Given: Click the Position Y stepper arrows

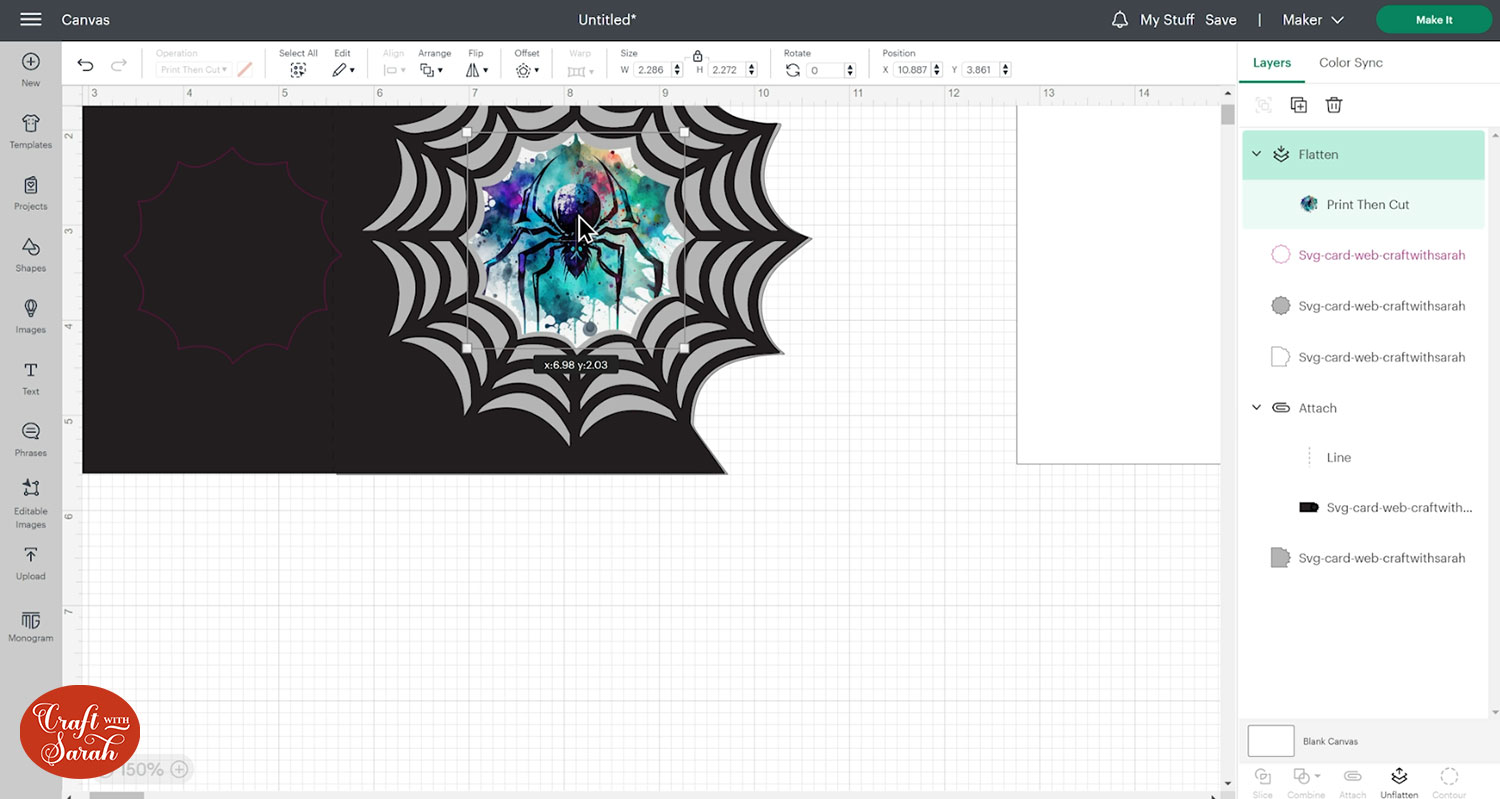Looking at the screenshot, I should tap(1005, 70).
